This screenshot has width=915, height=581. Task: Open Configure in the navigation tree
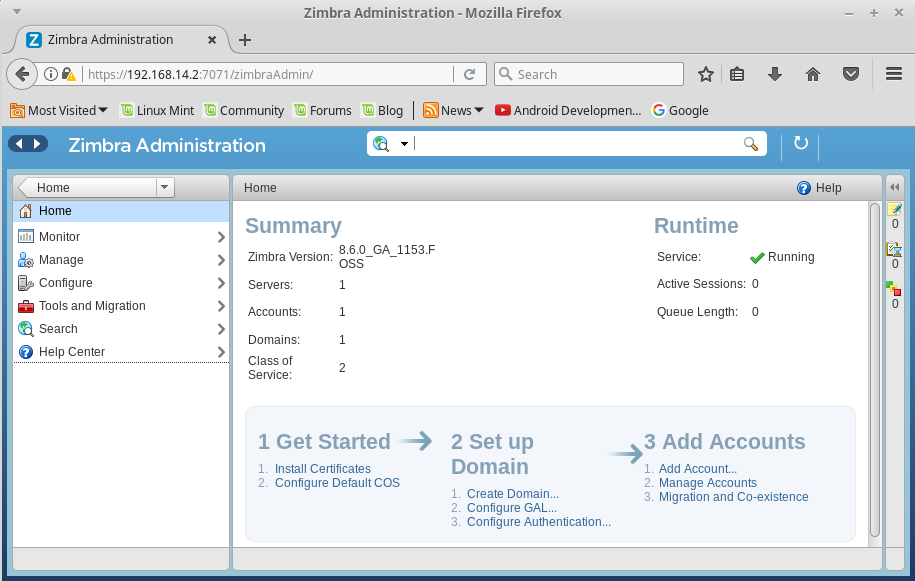pos(121,282)
